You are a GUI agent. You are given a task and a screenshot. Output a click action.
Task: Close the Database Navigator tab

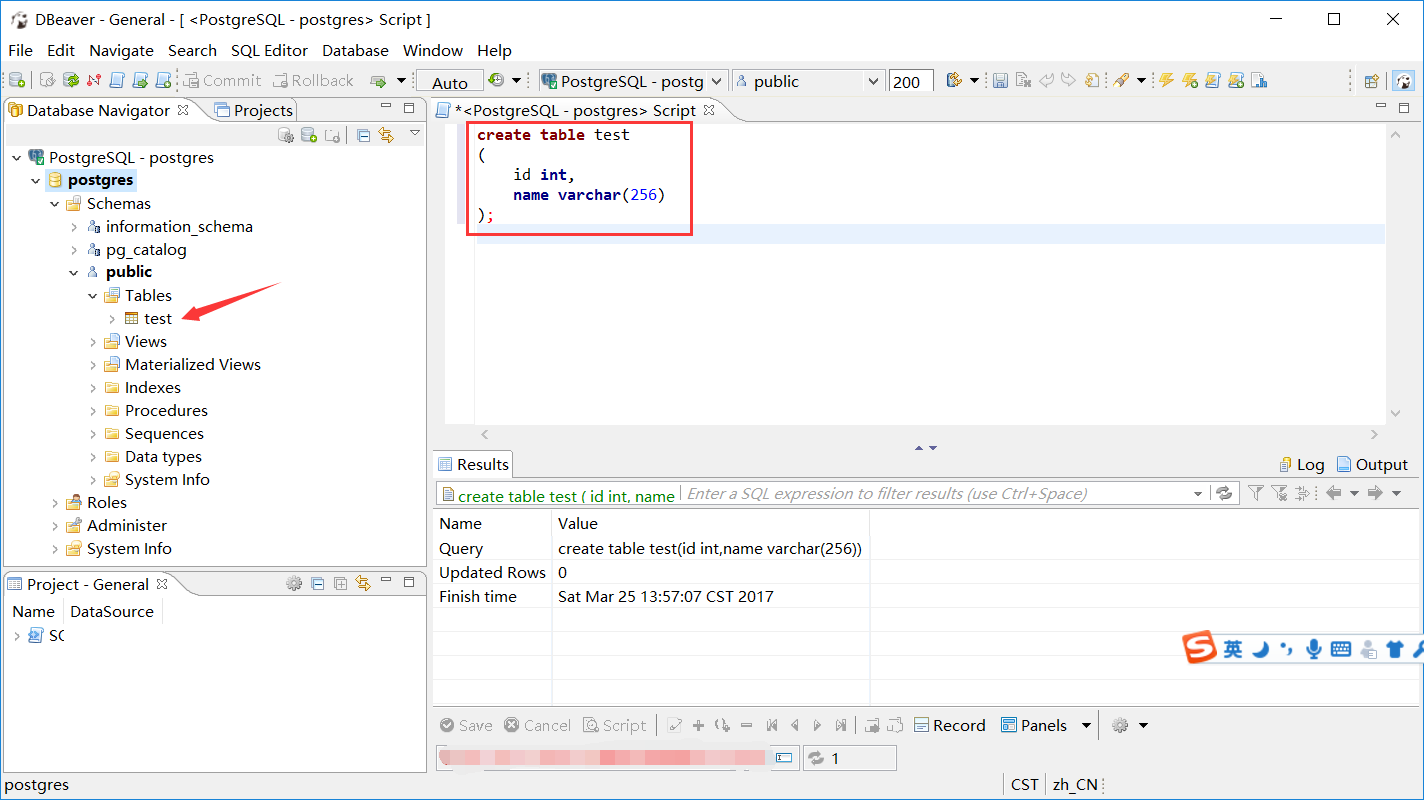tap(183, 110)
